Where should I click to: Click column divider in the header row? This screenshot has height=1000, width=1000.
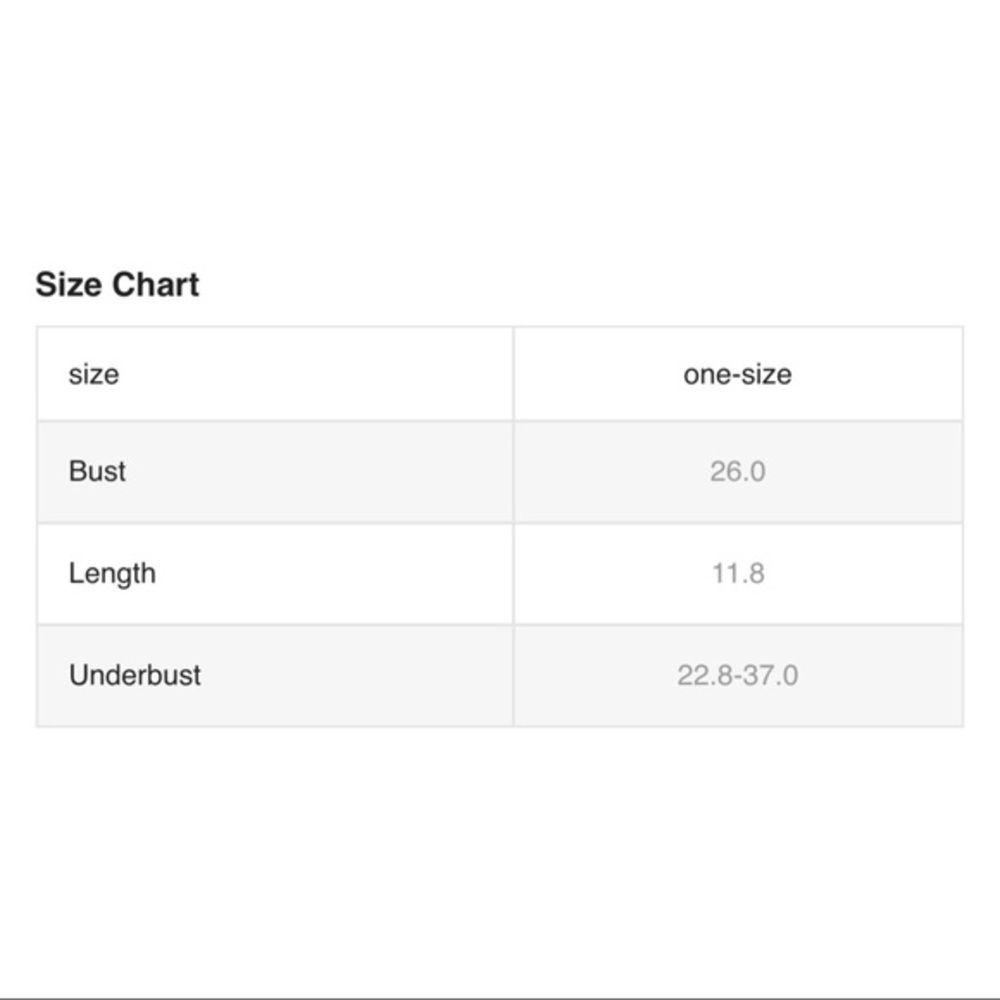pos(513,374)
